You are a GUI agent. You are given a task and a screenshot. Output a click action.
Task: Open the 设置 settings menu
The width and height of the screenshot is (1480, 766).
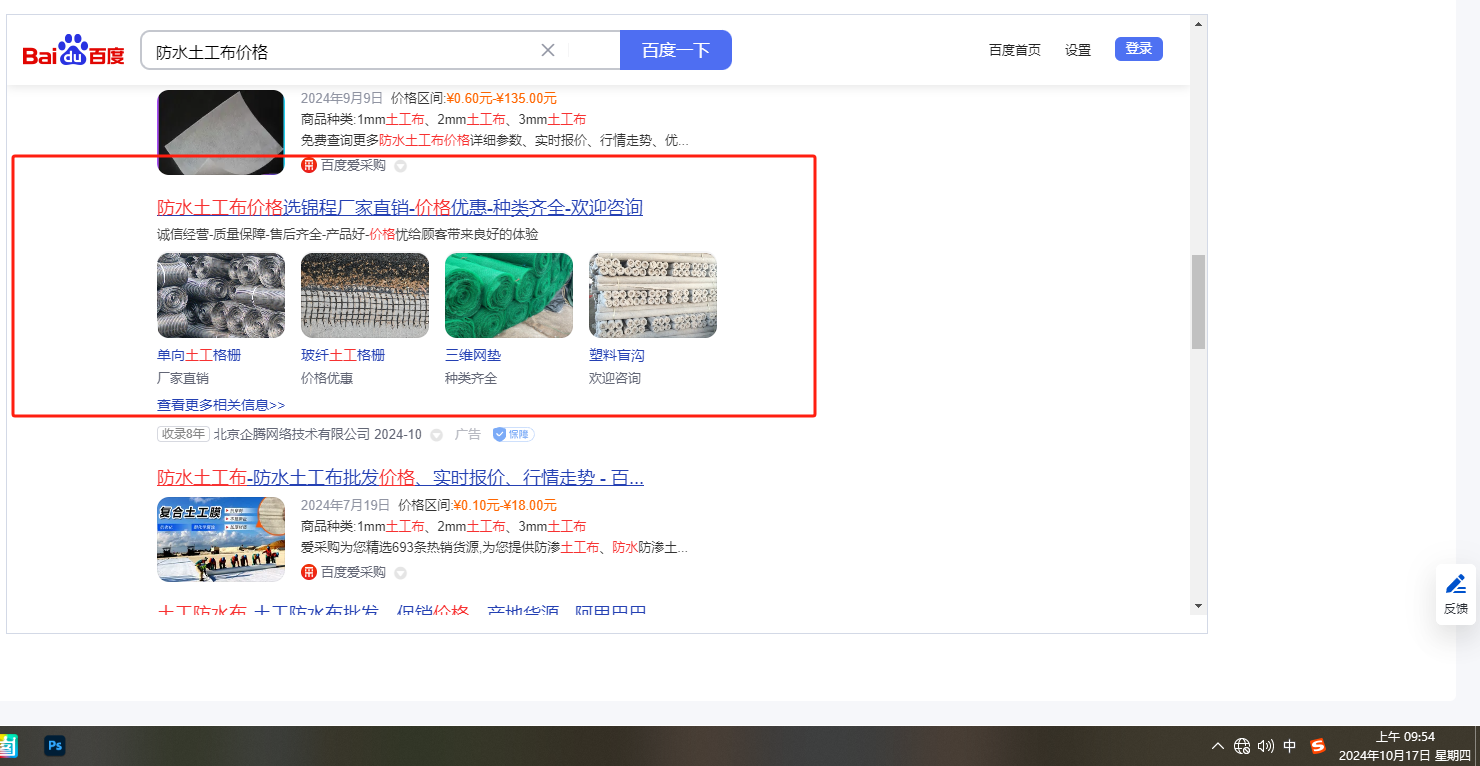pyautogui.click(x=1078, y=50)
